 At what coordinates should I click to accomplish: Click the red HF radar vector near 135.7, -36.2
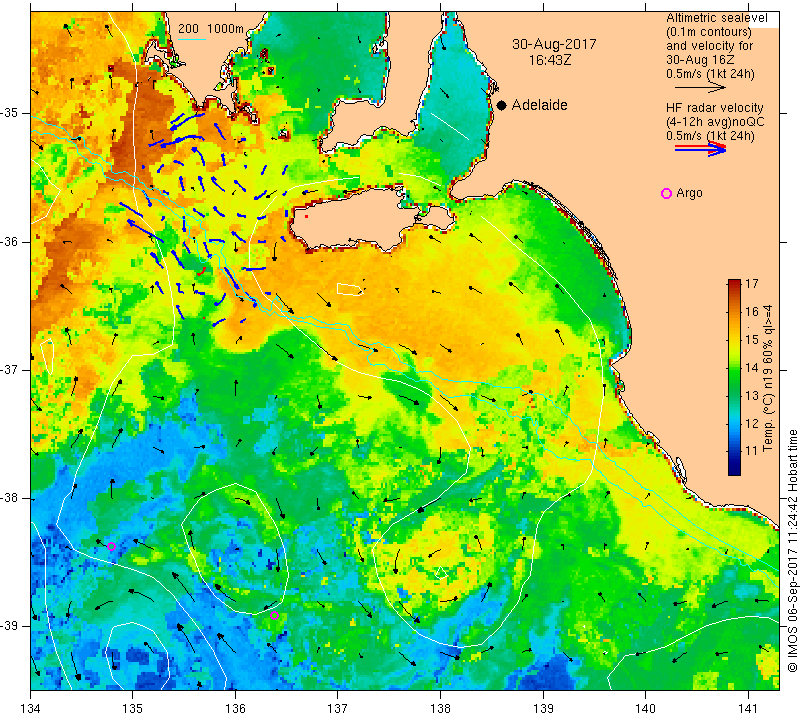(x=202, y=271)
